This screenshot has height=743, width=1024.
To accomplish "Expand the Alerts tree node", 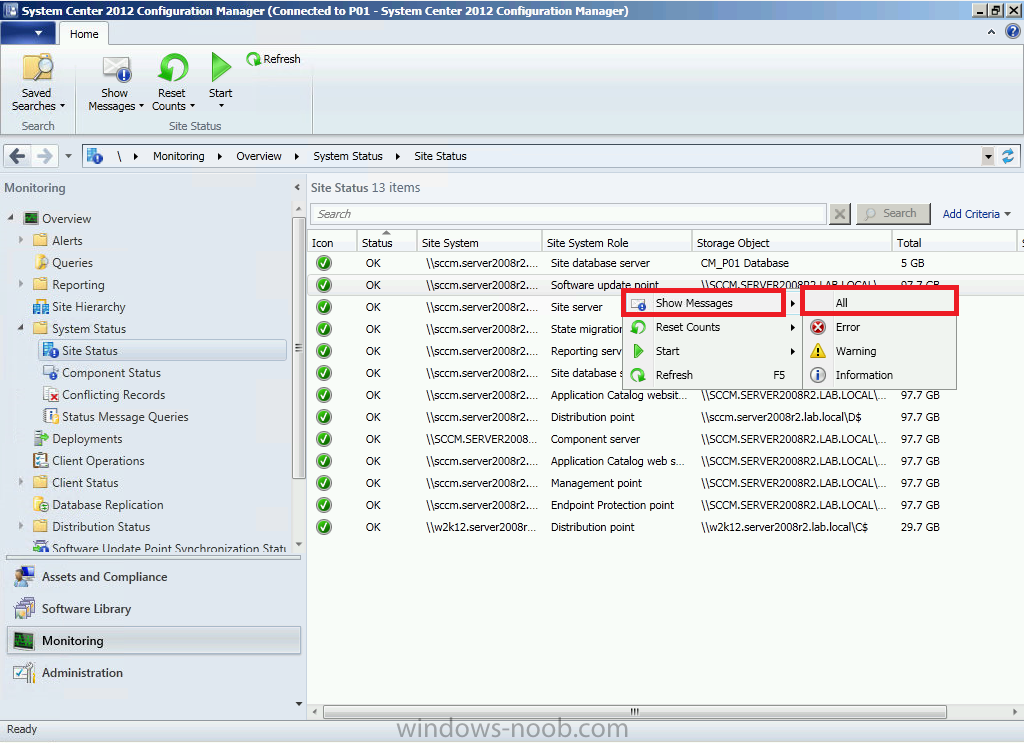I will point(21,240).
